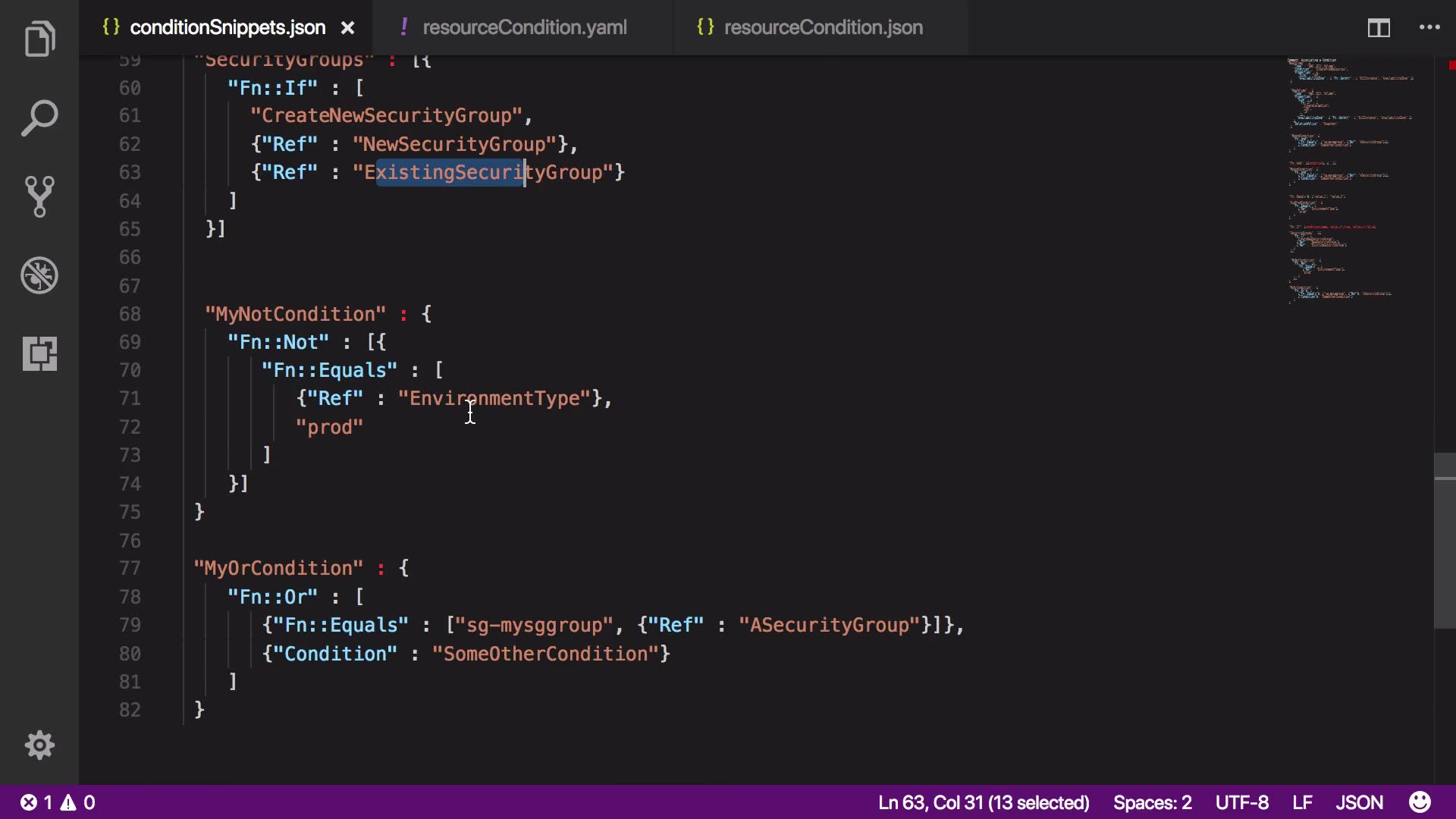Switch to resourceCondition.json tab
Screen dimensions: 1456x819
pos(823,27)
